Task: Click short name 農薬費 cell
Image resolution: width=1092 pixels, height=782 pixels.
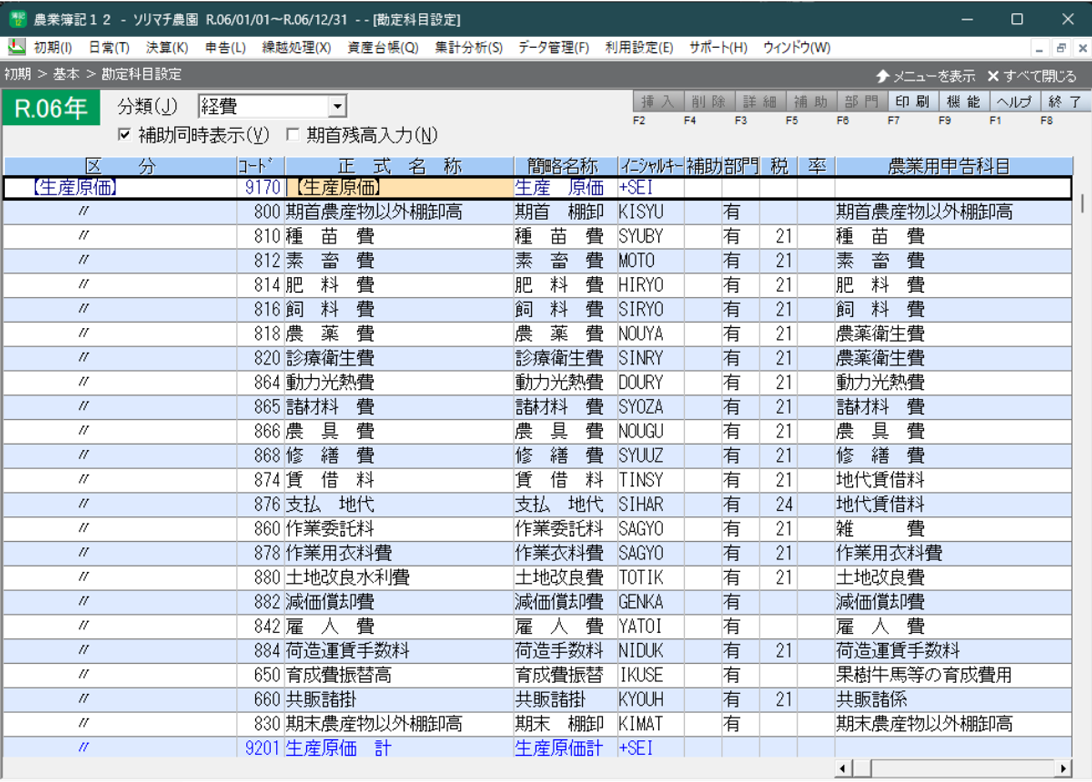Action: click(x=565, y=334)
